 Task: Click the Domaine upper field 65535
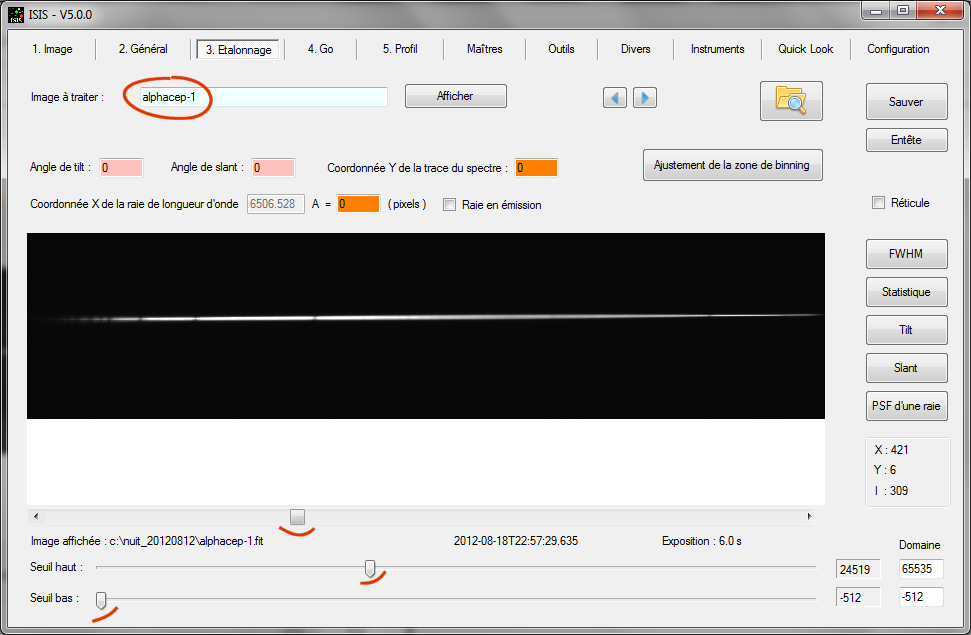[x=921, y=569]
